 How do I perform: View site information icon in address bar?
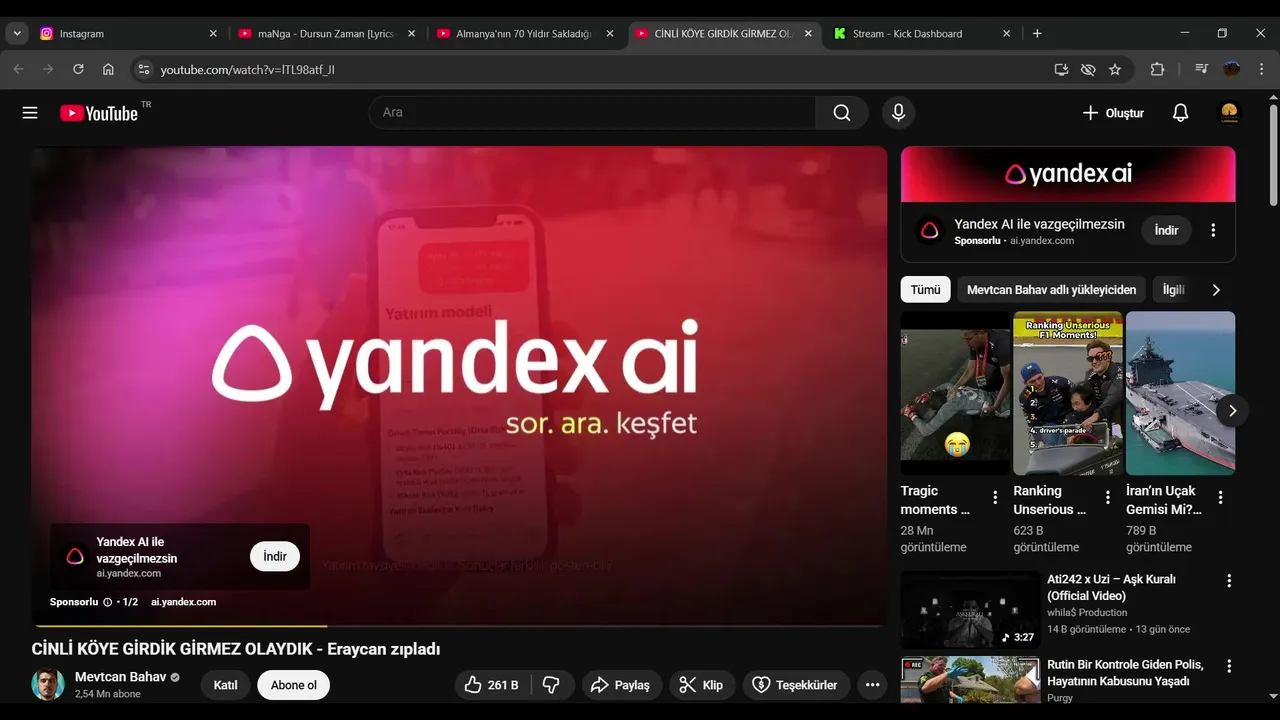pos(143,69)
